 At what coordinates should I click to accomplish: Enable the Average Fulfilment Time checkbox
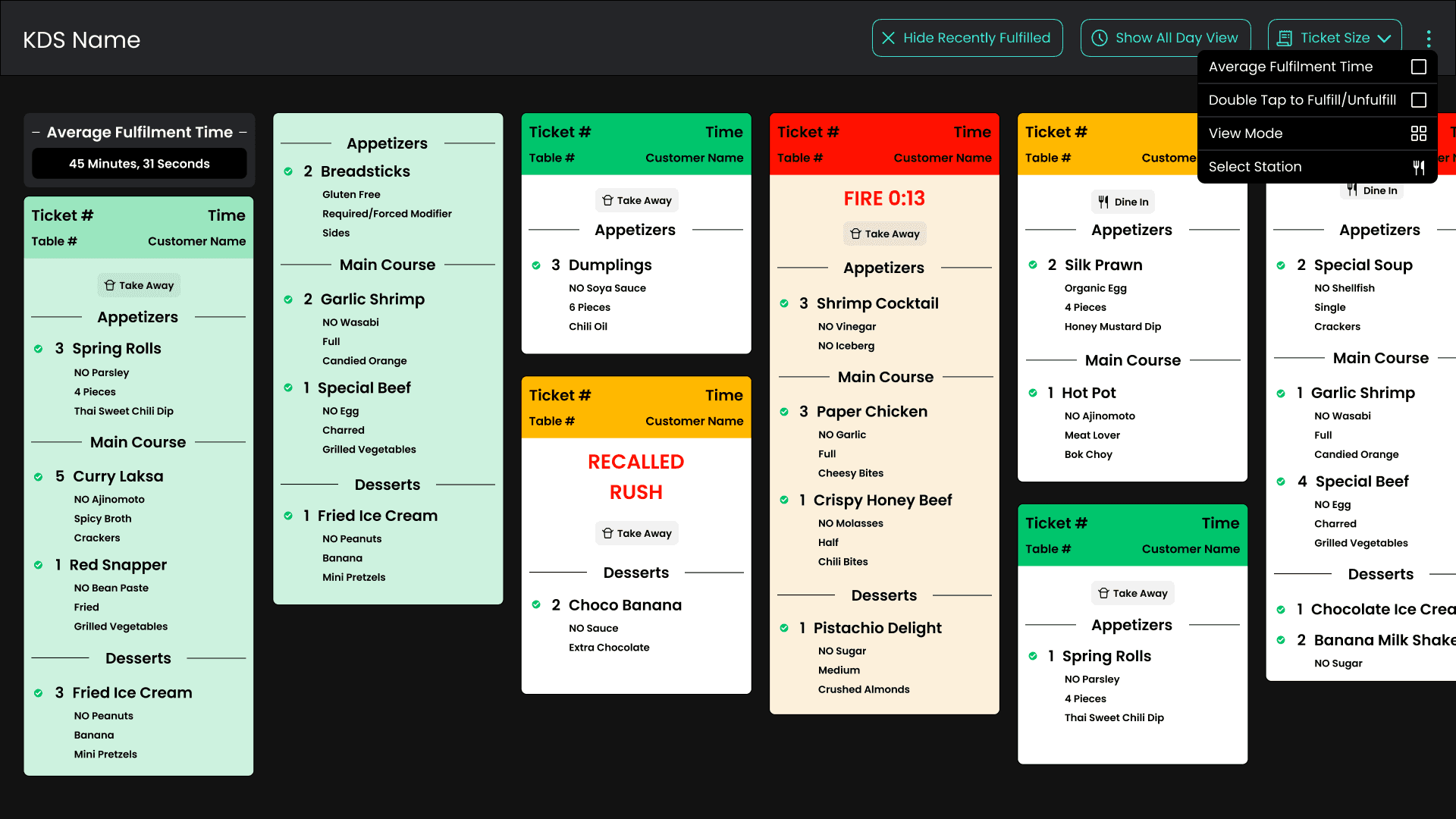coord(1418,67)
